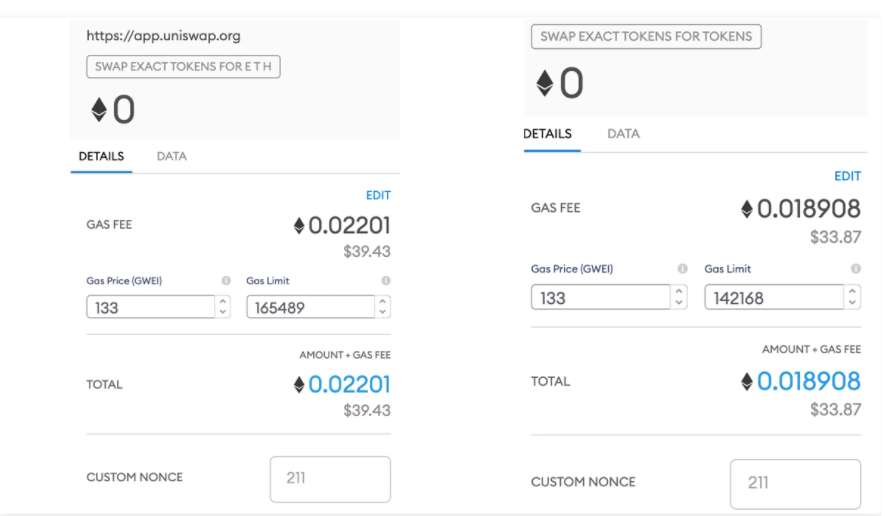885x516 pixels.
Task: Click Ethereum icon next to 0 in right panel
Action: tap(545, 83)
